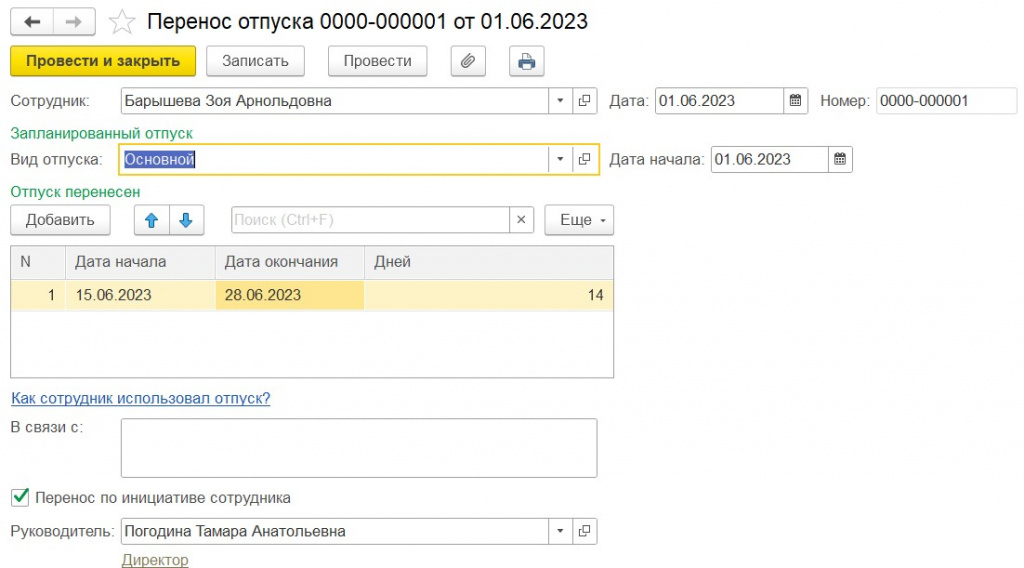
Task: Add document to favorites with star icon
Action: [121, 22]
